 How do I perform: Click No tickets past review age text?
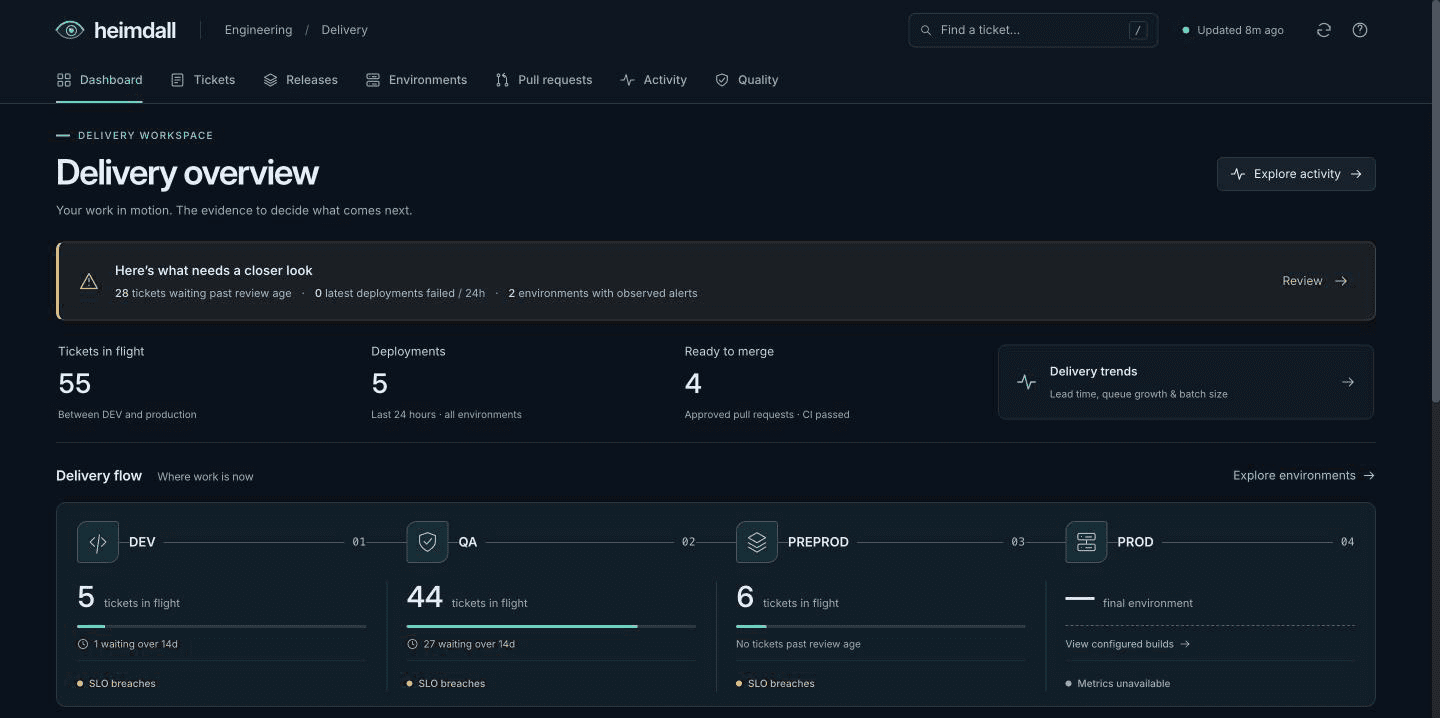(798, 644)
